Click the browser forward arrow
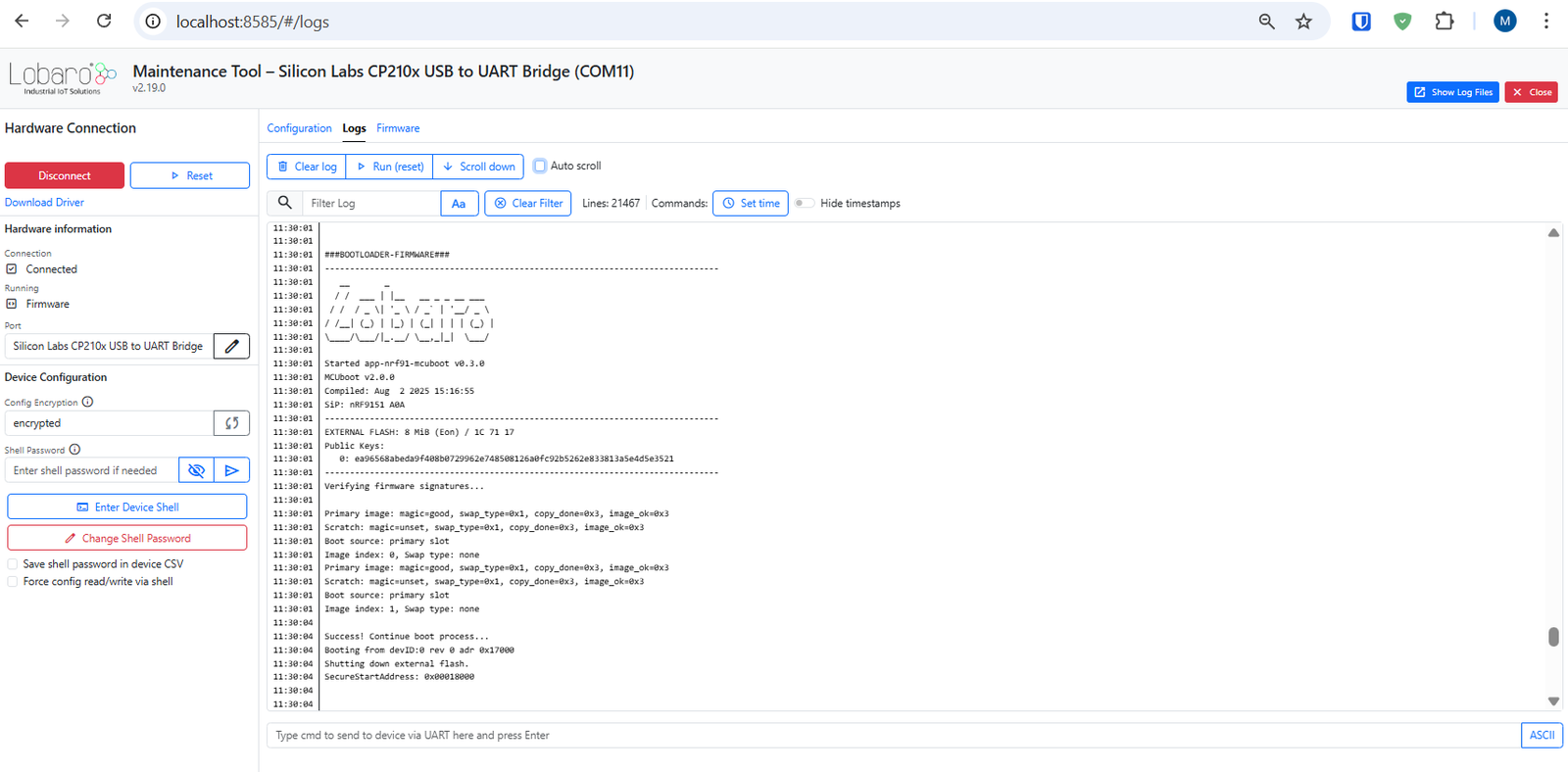The height and width of the screenshot is (772, 1568). (x=63, y=21)
